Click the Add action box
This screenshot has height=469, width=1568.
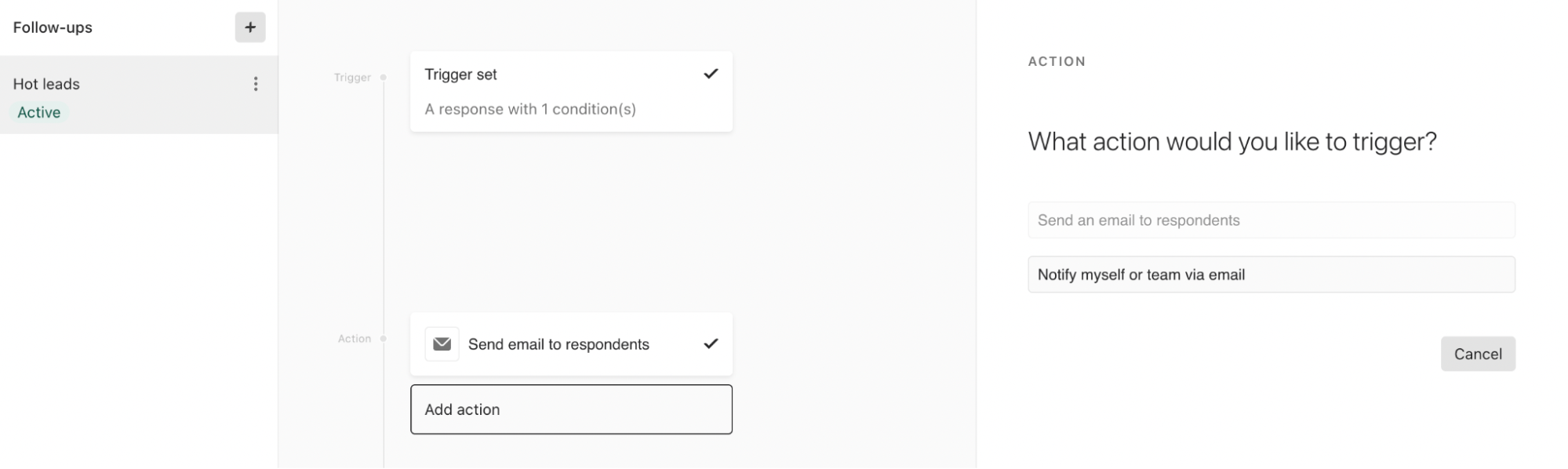tap(571, 409)
